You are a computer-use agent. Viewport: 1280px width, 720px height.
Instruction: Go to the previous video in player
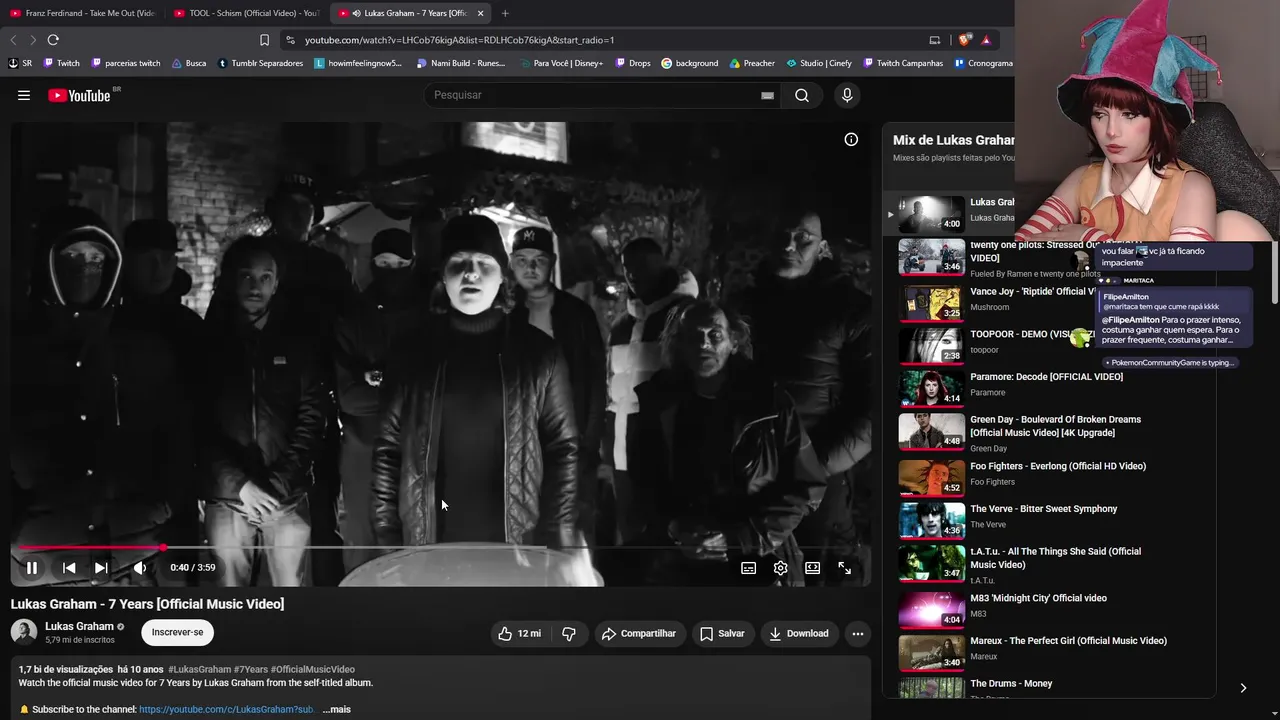(69, 568)
